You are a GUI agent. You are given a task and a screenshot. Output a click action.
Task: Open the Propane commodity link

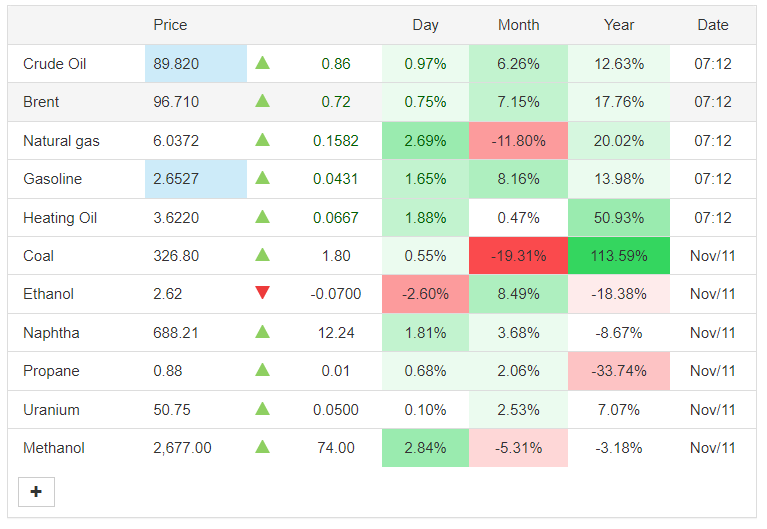click(51, 371)
